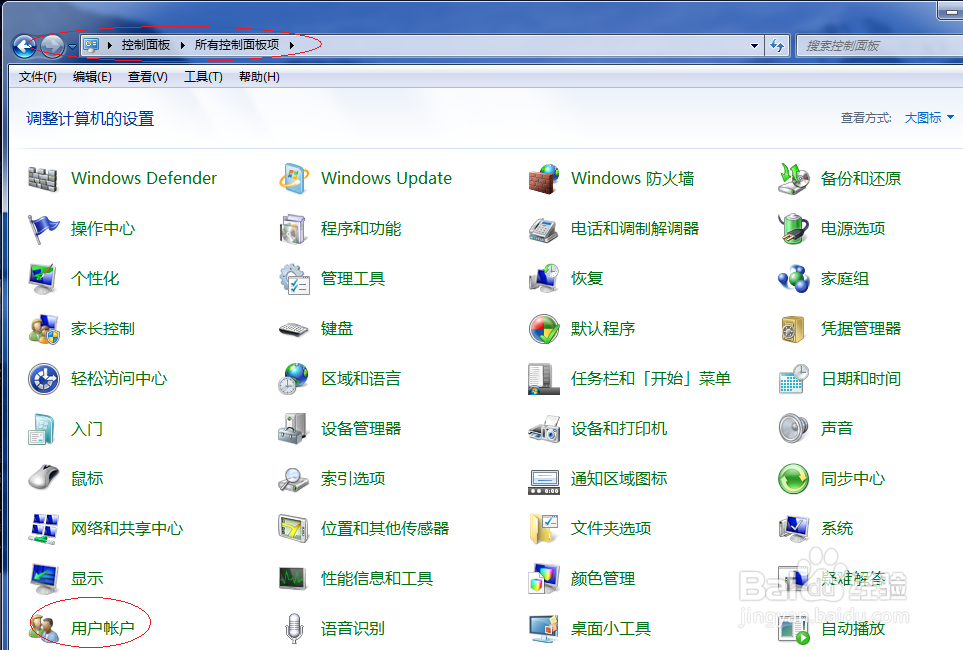
Task: Open the 鼠标 mouse icon
Action: [x=43, y=478]
